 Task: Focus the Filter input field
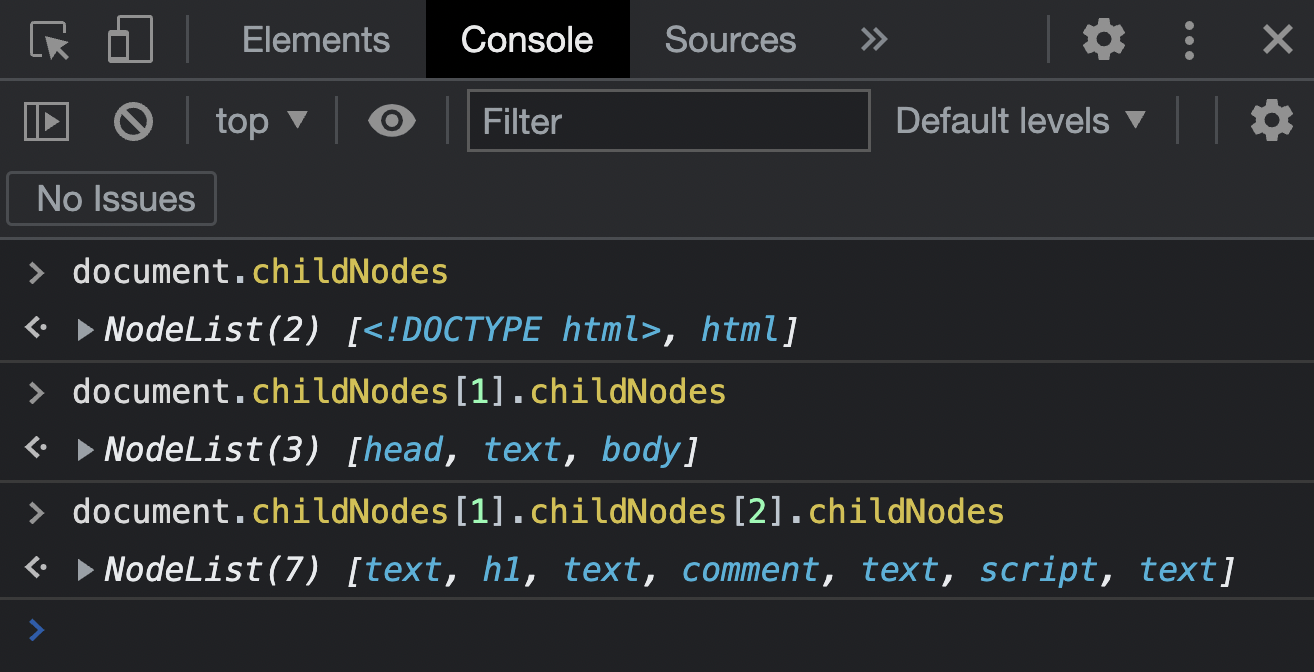(x=668, y=122)
